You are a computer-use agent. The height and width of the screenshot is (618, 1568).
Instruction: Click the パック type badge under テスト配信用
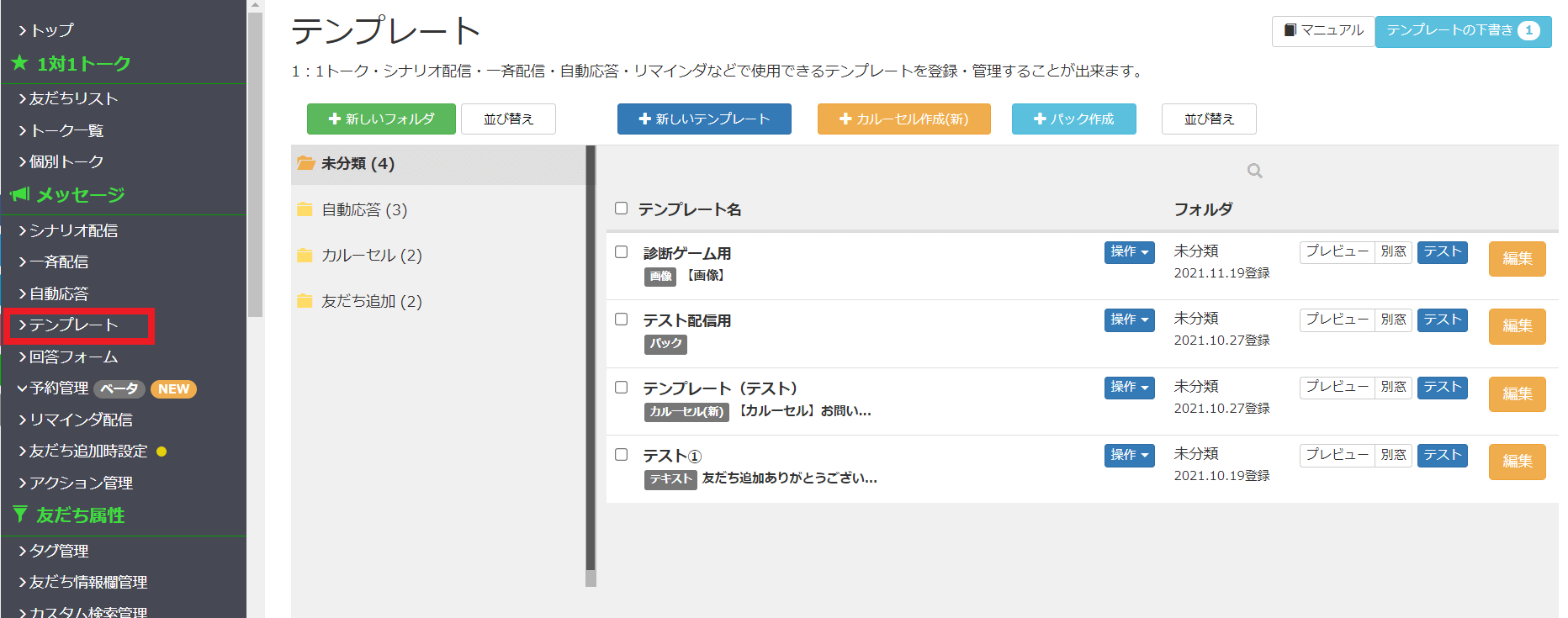665,344
